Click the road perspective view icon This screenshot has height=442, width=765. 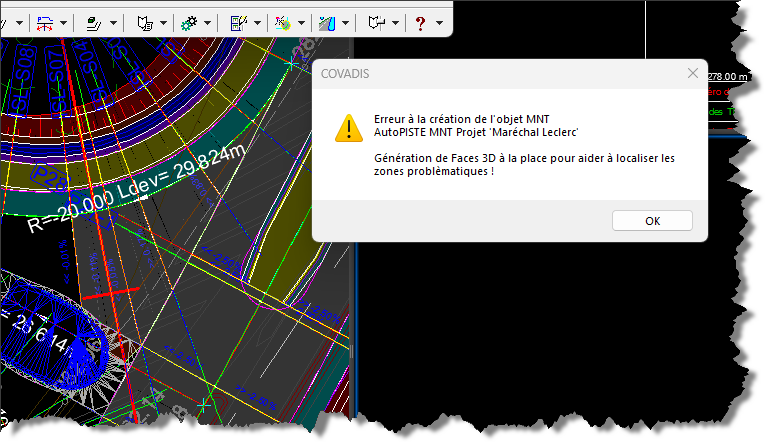coord(327,23)
